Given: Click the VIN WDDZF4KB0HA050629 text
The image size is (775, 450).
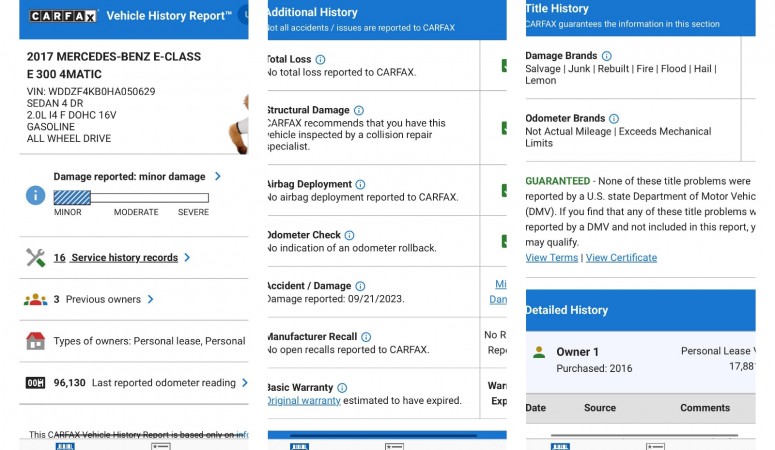Looking at the screenshot, I should (91, 91).
